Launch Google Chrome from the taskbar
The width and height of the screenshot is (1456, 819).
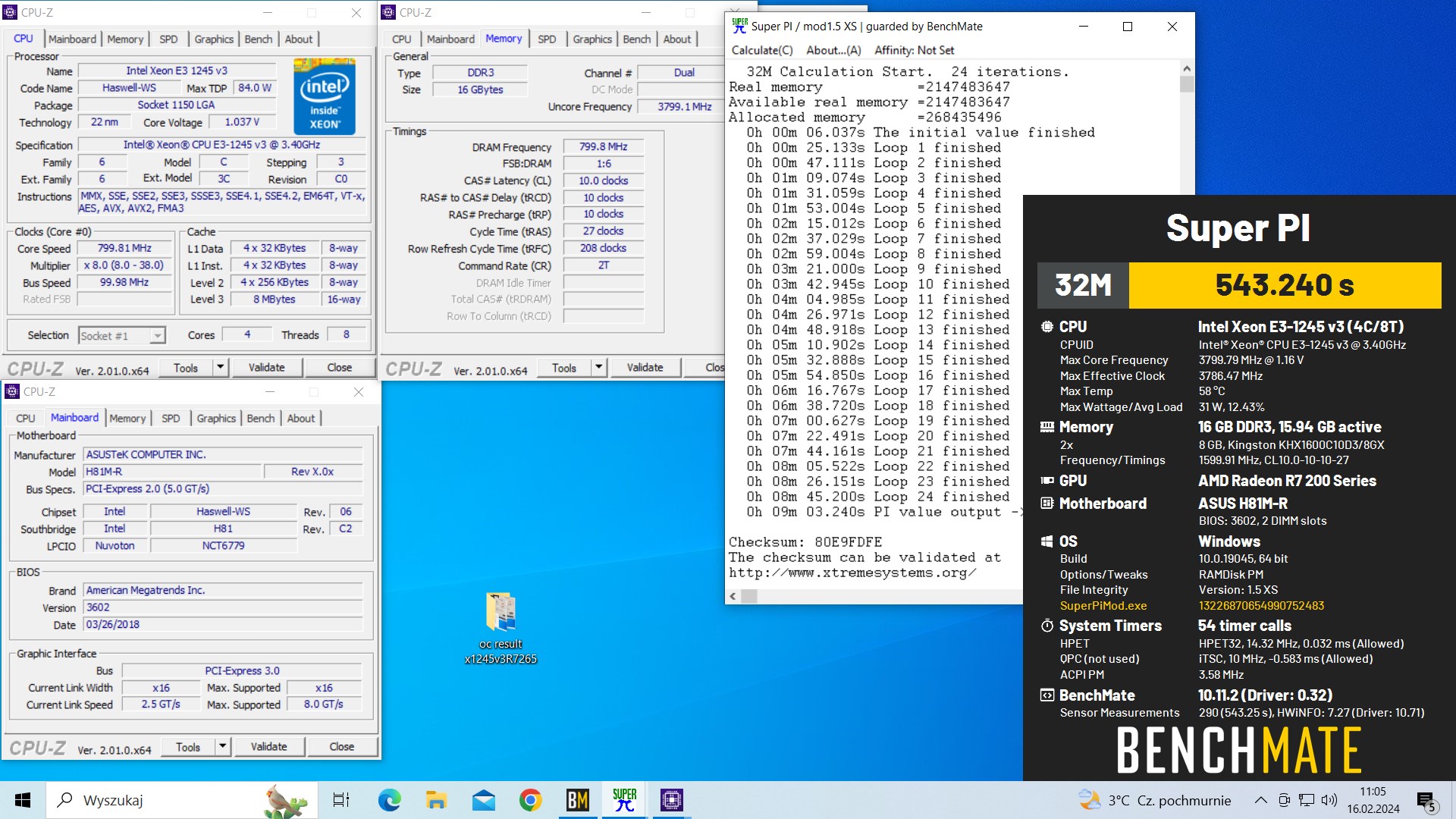pos(531,800)
